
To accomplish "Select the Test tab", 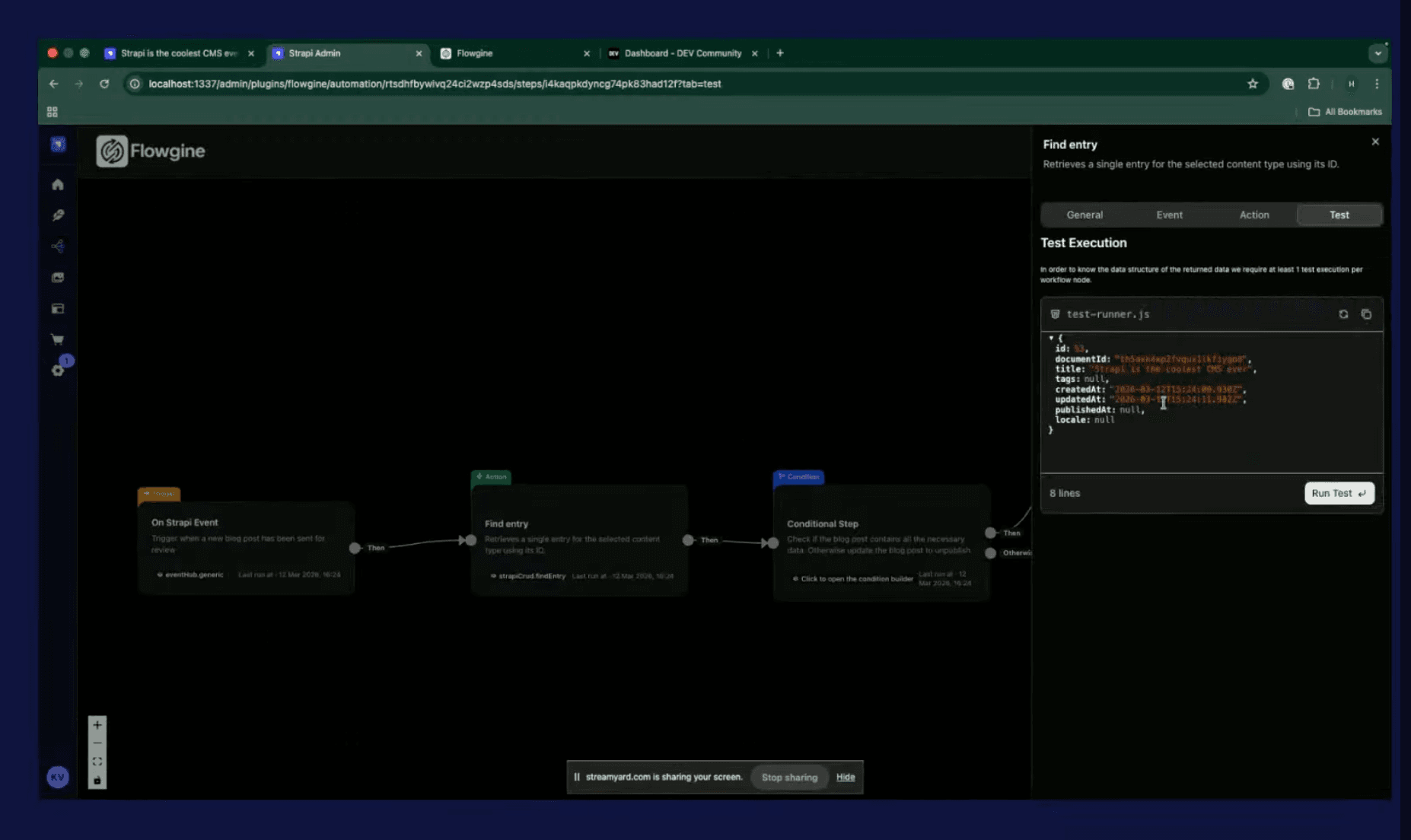I will point(1339,215).
